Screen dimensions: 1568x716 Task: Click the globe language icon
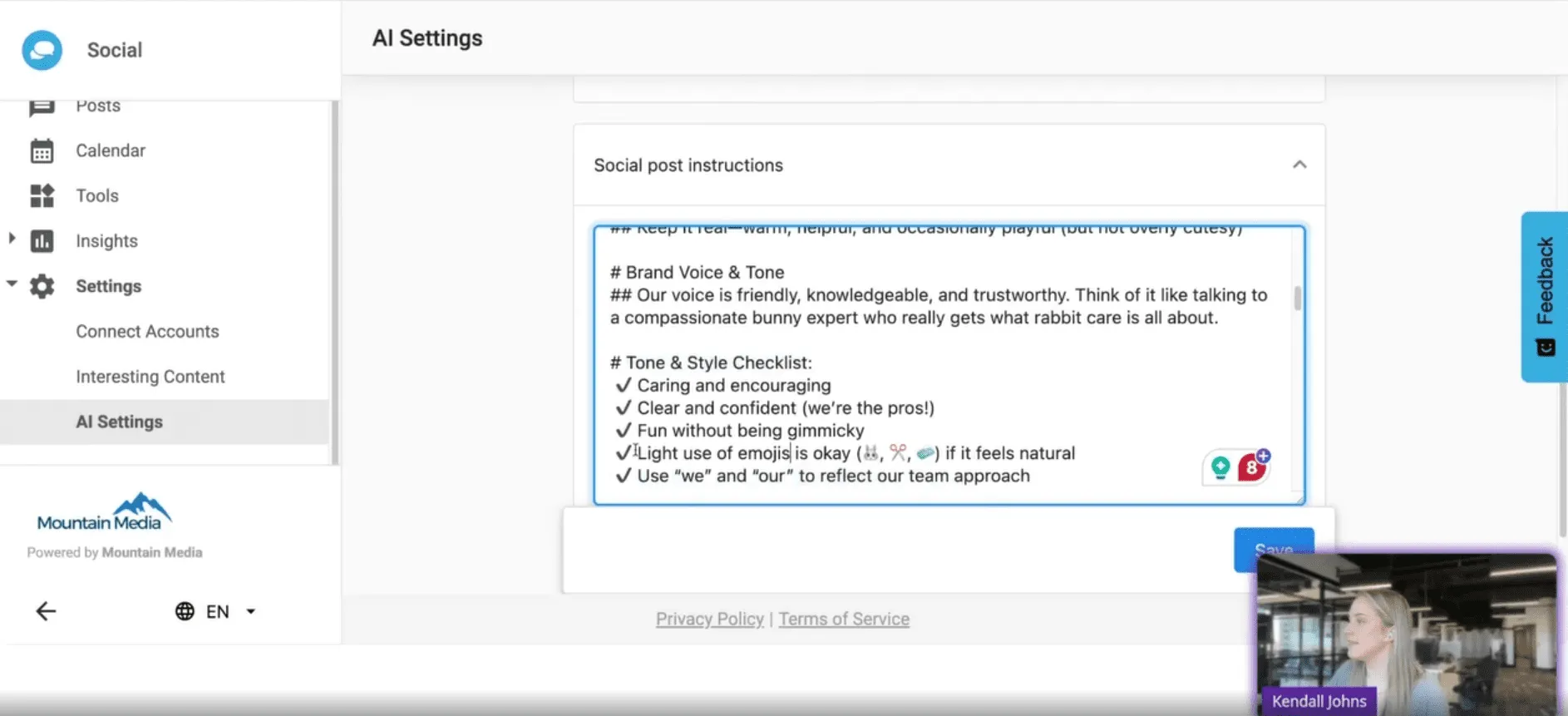(185, 612)
